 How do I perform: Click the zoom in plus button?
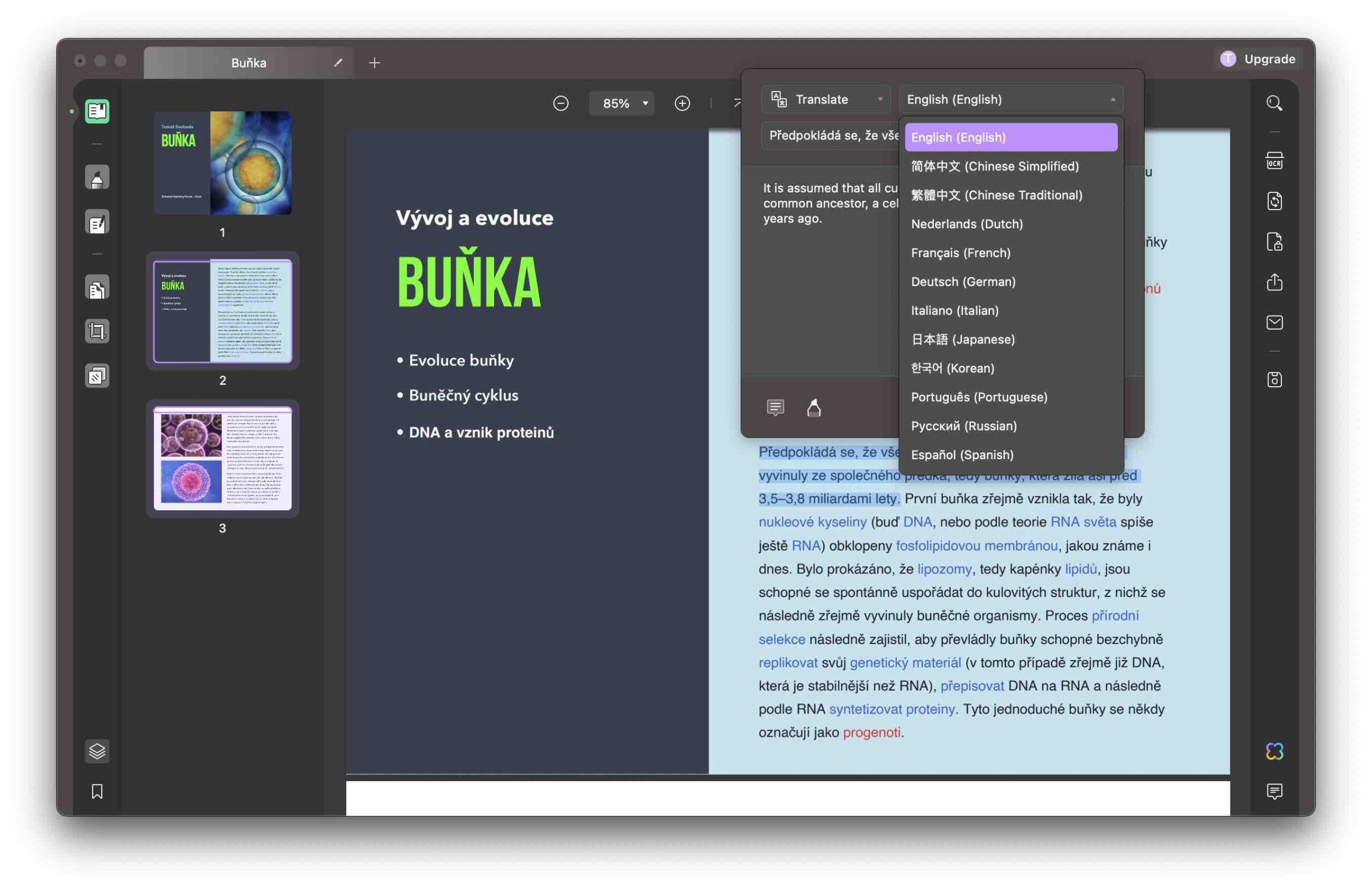682,103
